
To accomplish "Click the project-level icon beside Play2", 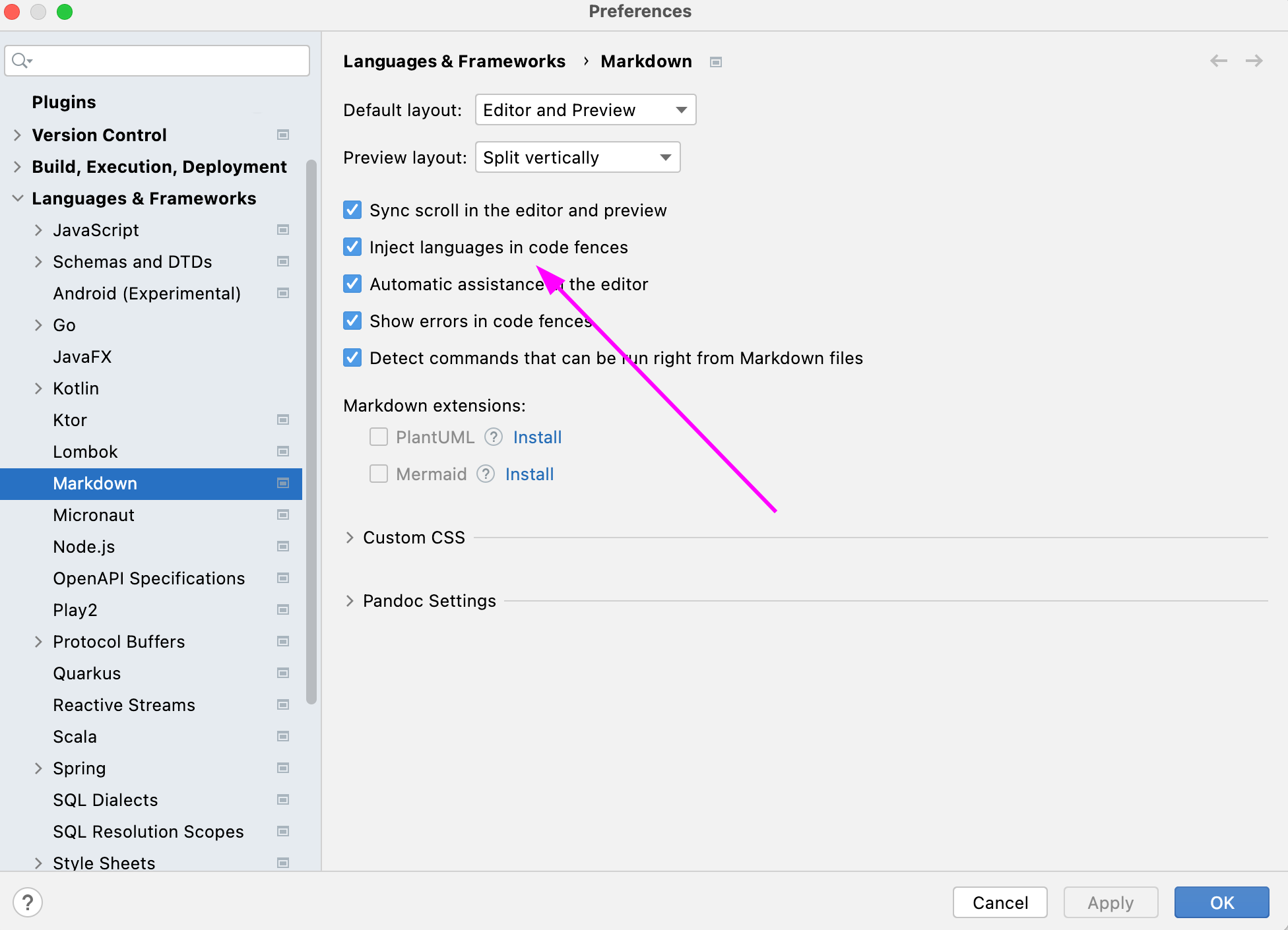I will coord(283,609).
